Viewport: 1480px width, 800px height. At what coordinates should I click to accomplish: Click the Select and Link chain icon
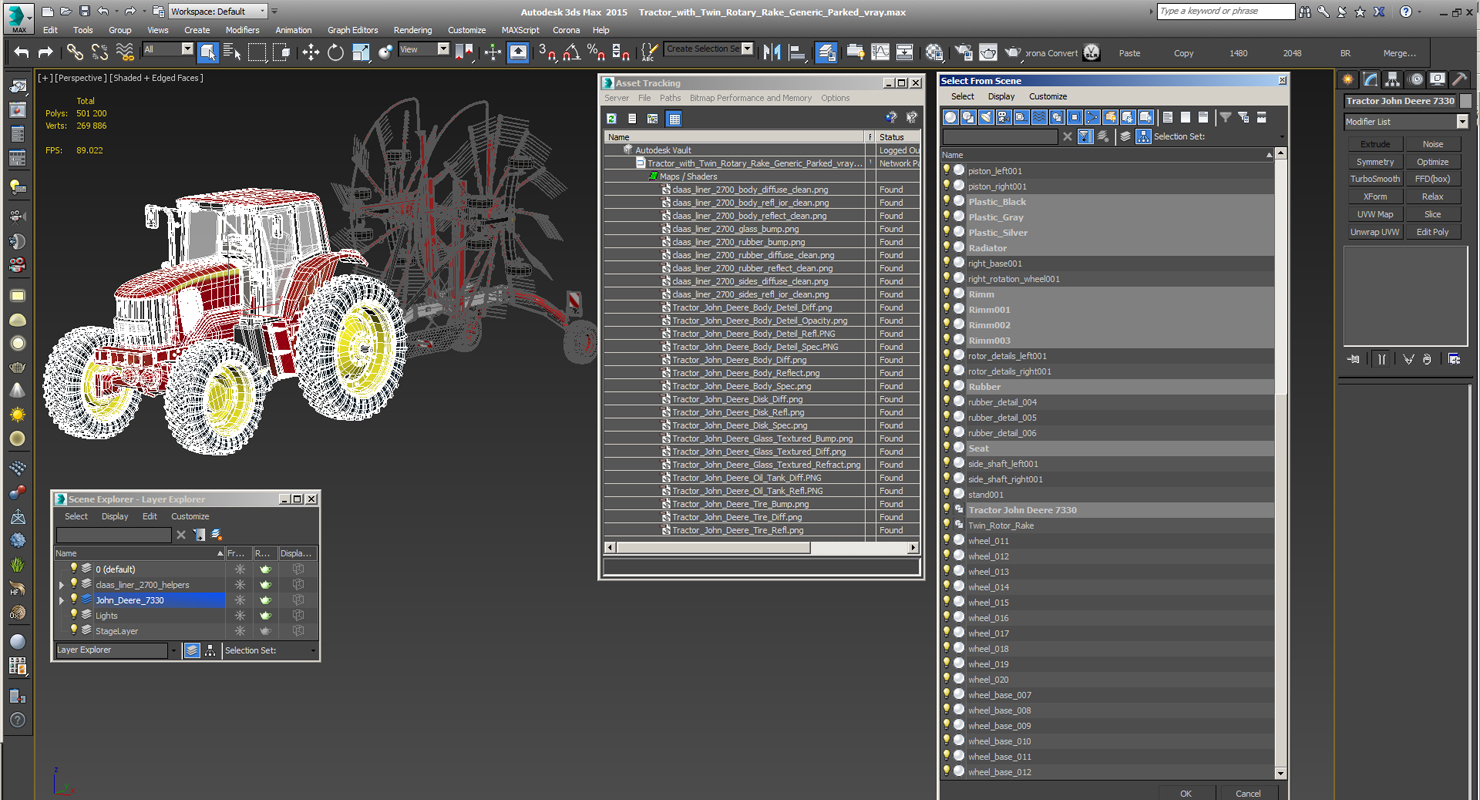pos(75,52)
